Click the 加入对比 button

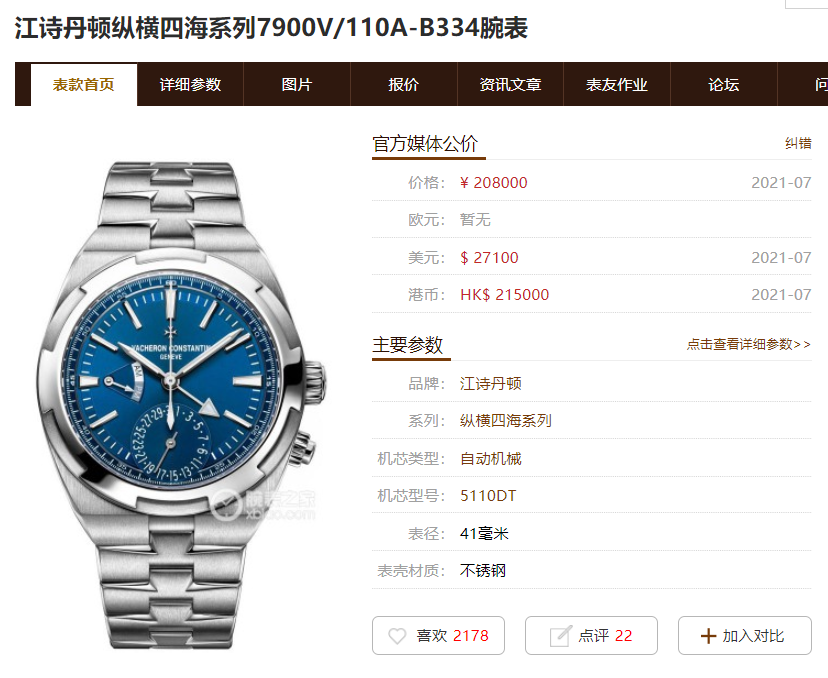(x=745, y=636)
